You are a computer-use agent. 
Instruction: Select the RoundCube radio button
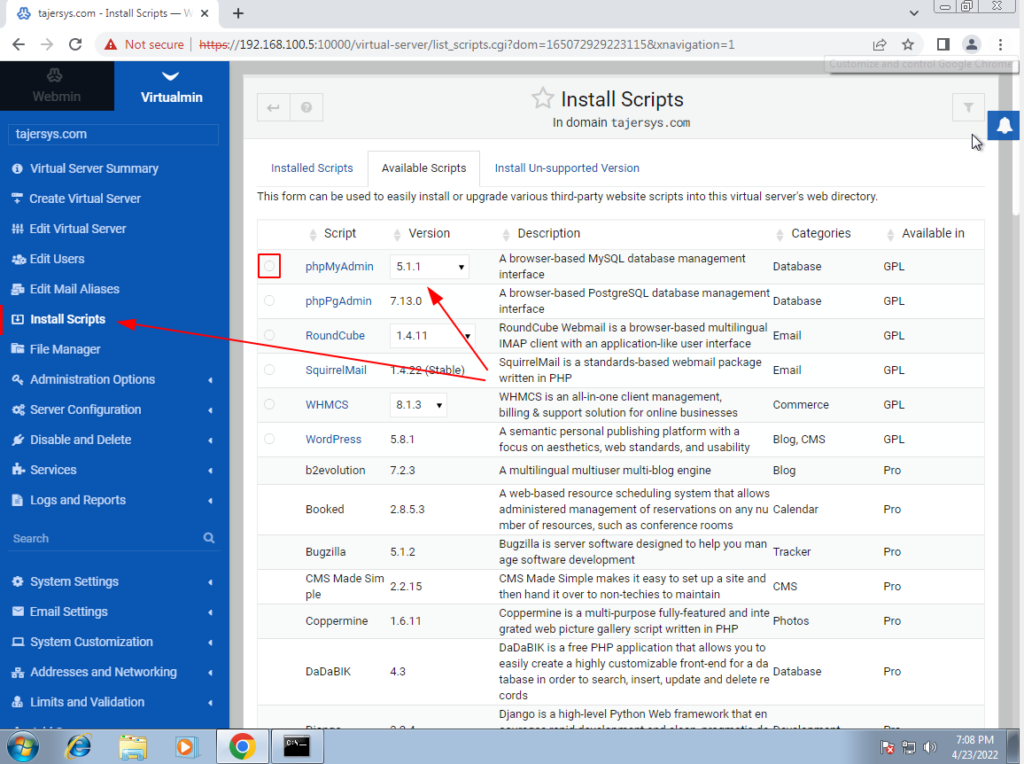coord(269,335)
